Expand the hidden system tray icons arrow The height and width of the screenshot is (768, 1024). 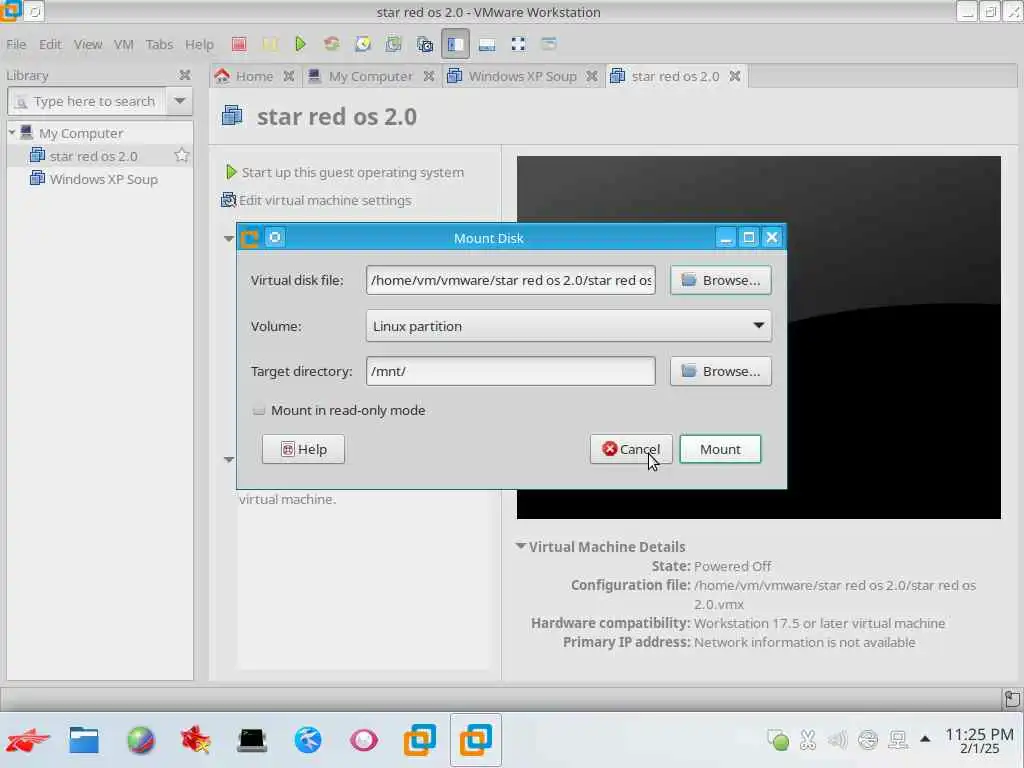[x=925, y=739]
